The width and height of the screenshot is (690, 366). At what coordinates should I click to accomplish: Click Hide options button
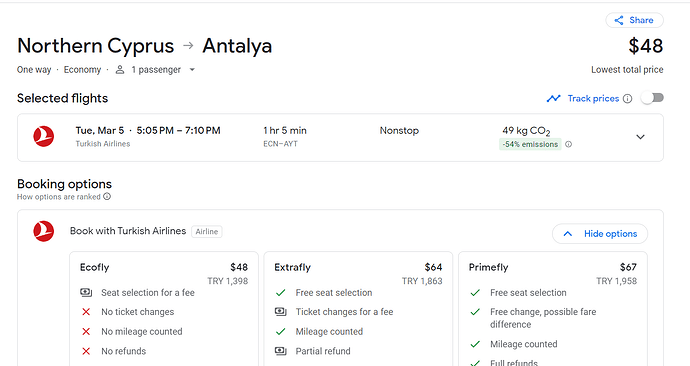click(600, 234)
